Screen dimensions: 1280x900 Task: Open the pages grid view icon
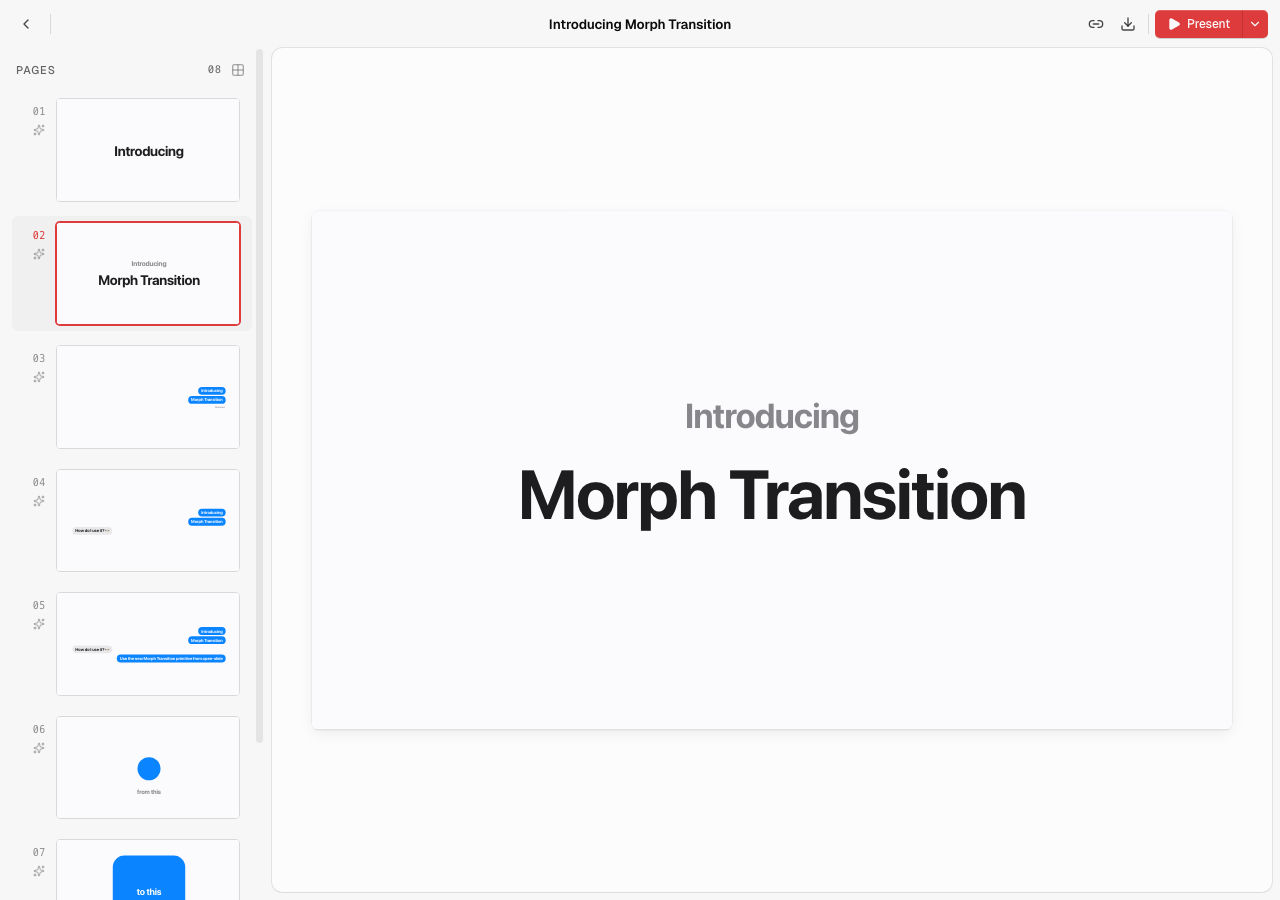click(238, 70)
